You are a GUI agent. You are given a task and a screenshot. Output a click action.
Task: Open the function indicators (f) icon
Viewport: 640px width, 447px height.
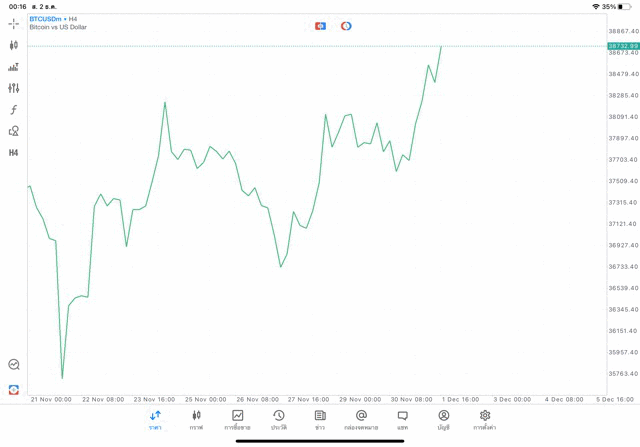(14, 110)
